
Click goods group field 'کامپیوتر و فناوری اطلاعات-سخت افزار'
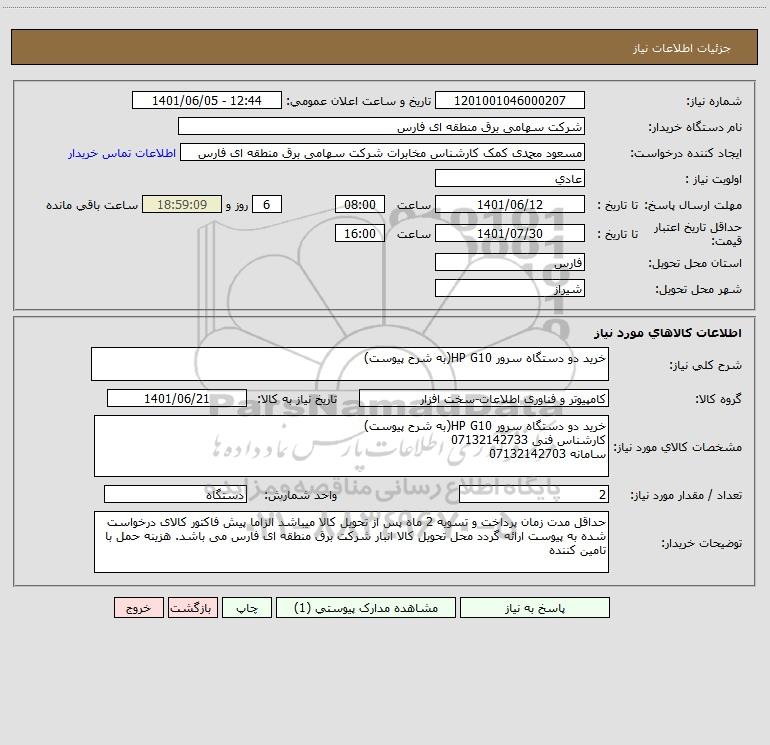[x=484, y=398]
